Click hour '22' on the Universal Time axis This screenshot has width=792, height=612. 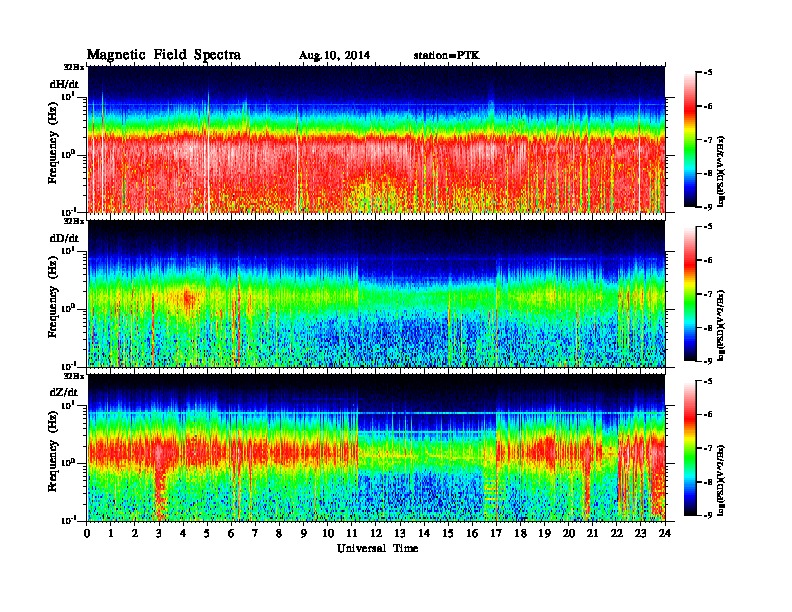pyautogui.click(x=617, y=533)
